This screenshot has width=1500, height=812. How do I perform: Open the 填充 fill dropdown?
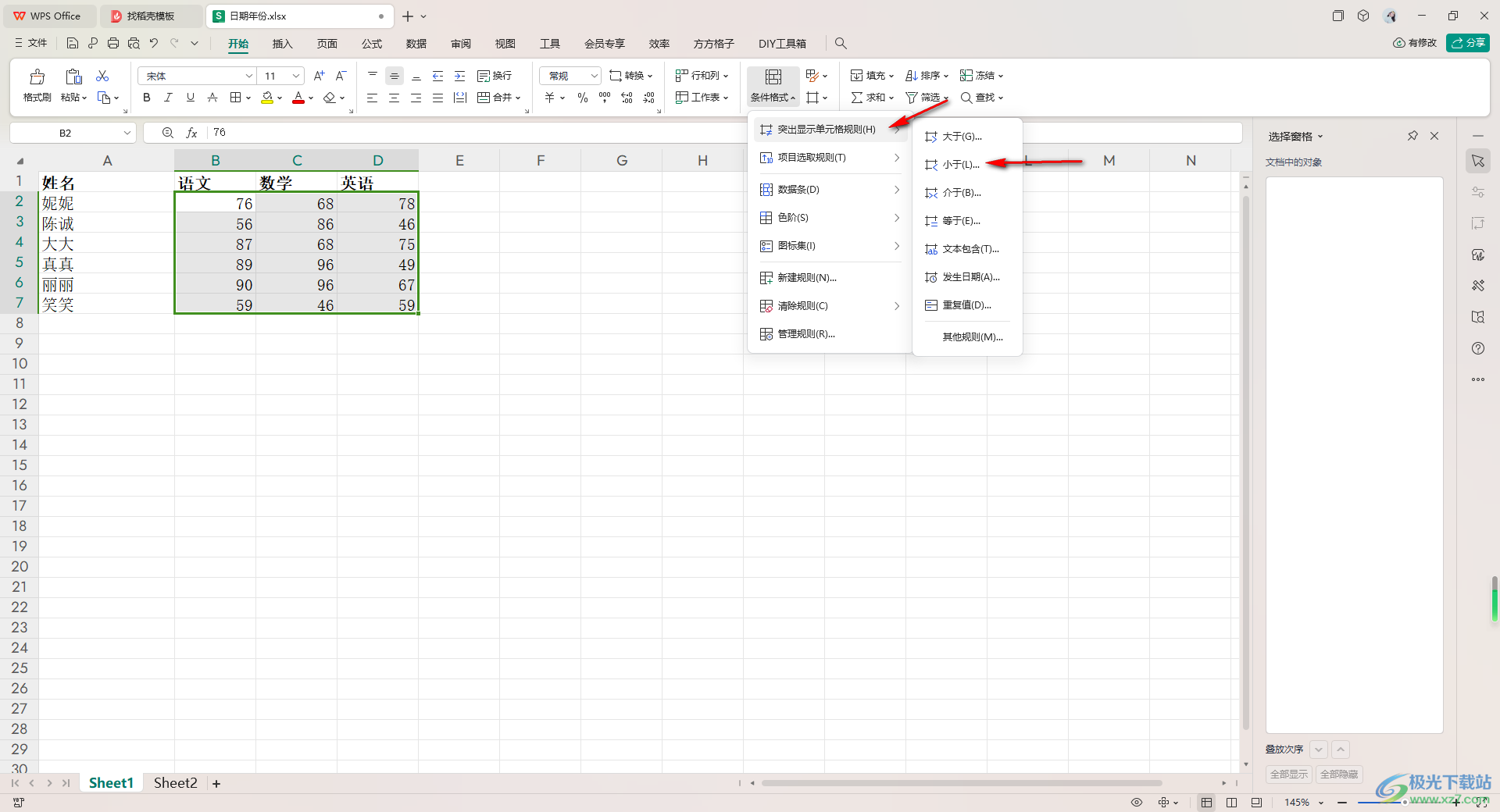872,76
